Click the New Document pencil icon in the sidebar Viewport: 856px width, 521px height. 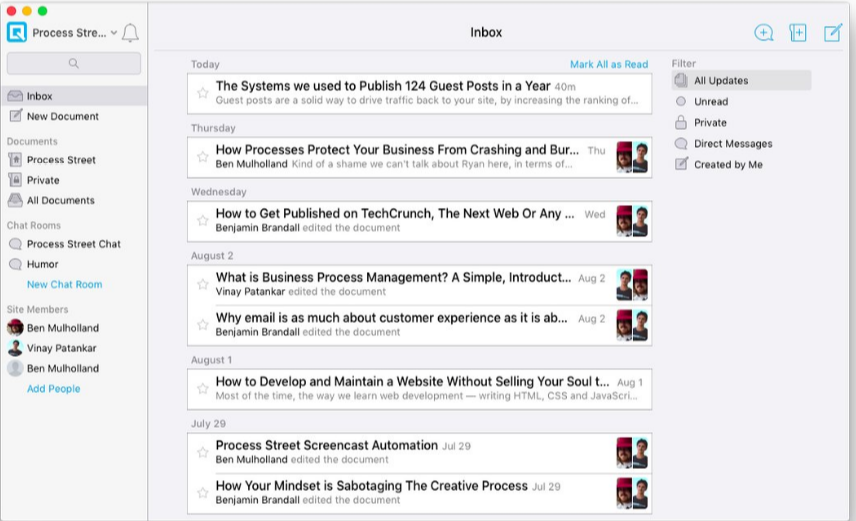click(x=16, y=116)
